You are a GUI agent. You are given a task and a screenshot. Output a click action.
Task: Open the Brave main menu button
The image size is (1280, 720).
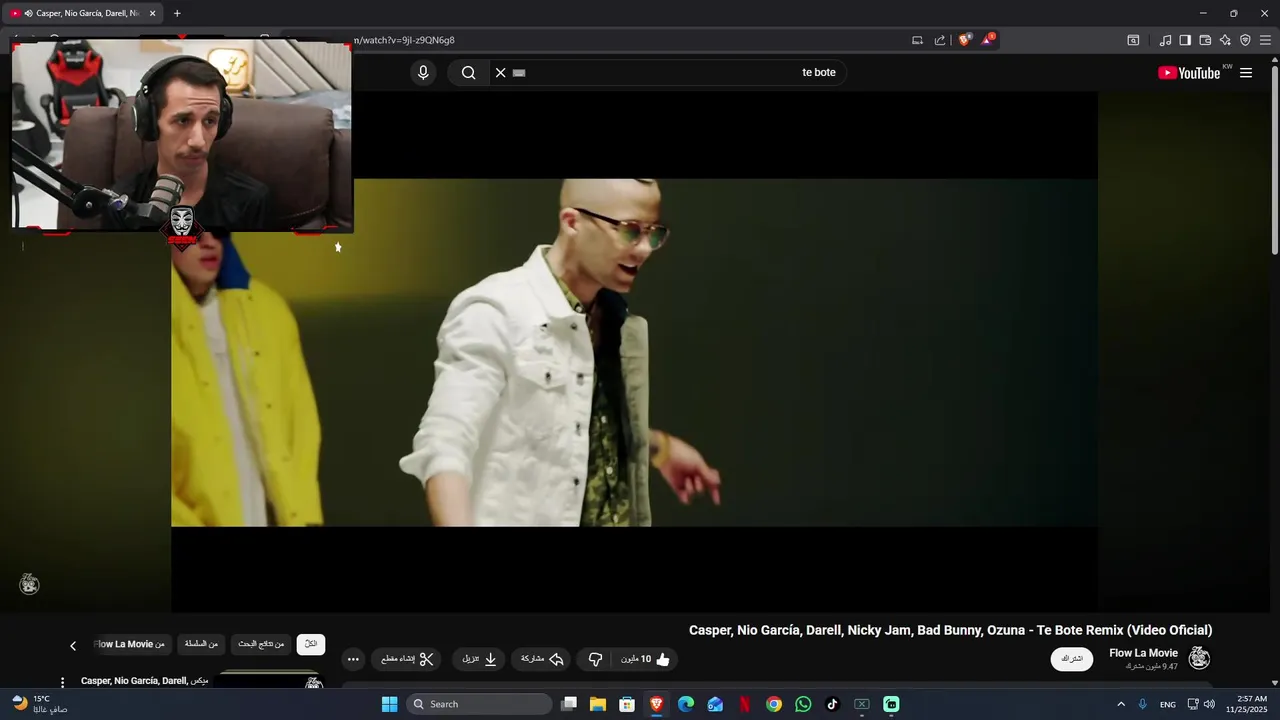click(1265, 40)
